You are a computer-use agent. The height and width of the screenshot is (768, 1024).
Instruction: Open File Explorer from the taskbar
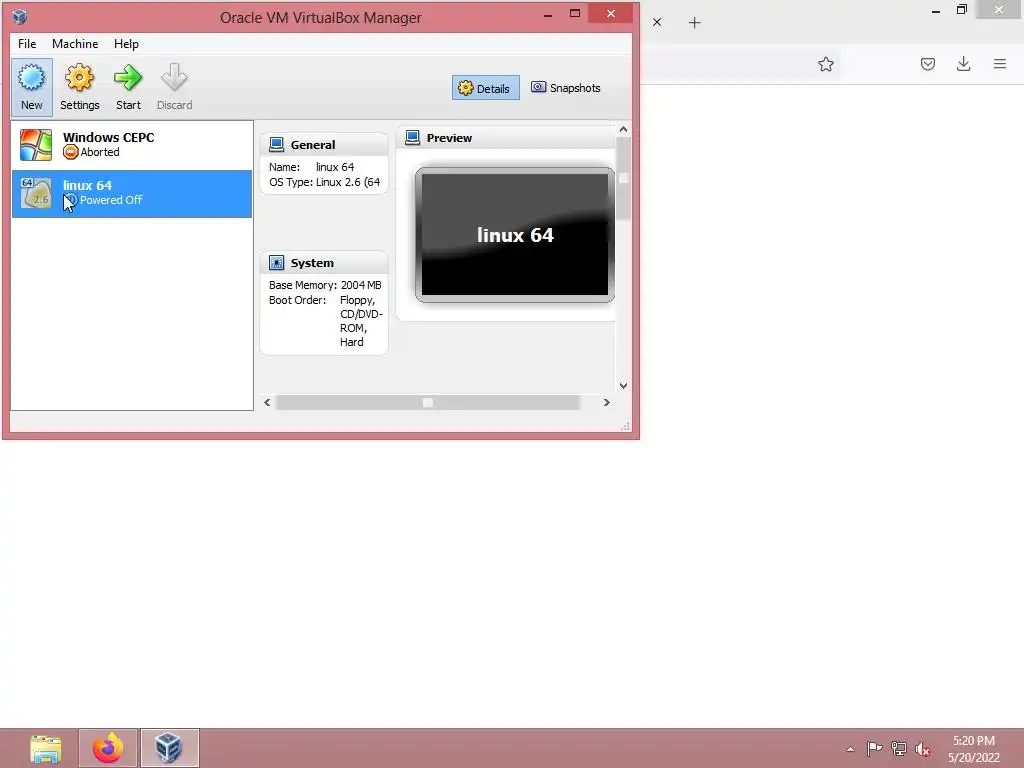[46, 748]
